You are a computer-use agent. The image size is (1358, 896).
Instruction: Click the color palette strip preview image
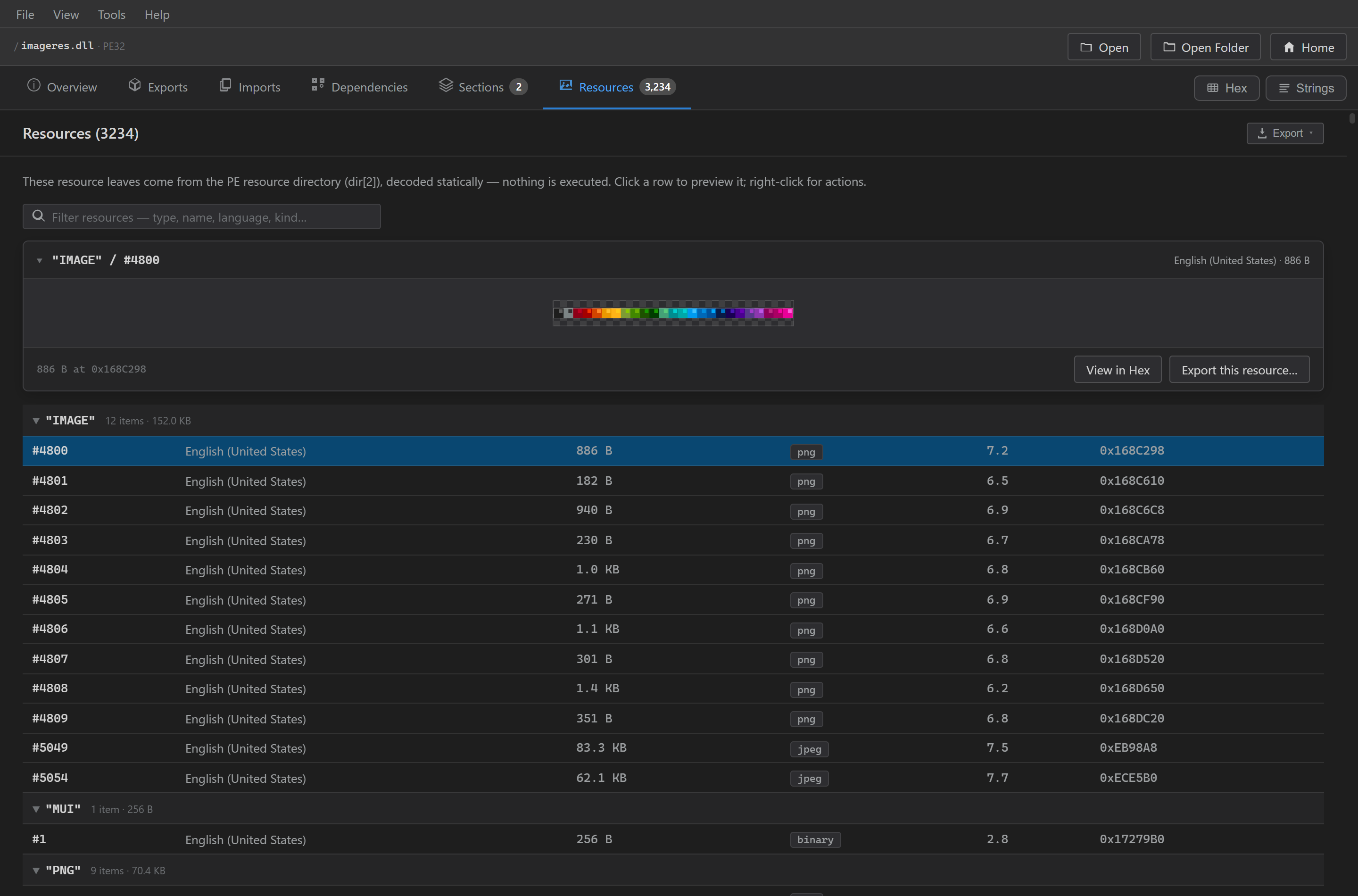click(x=673, y=313)
